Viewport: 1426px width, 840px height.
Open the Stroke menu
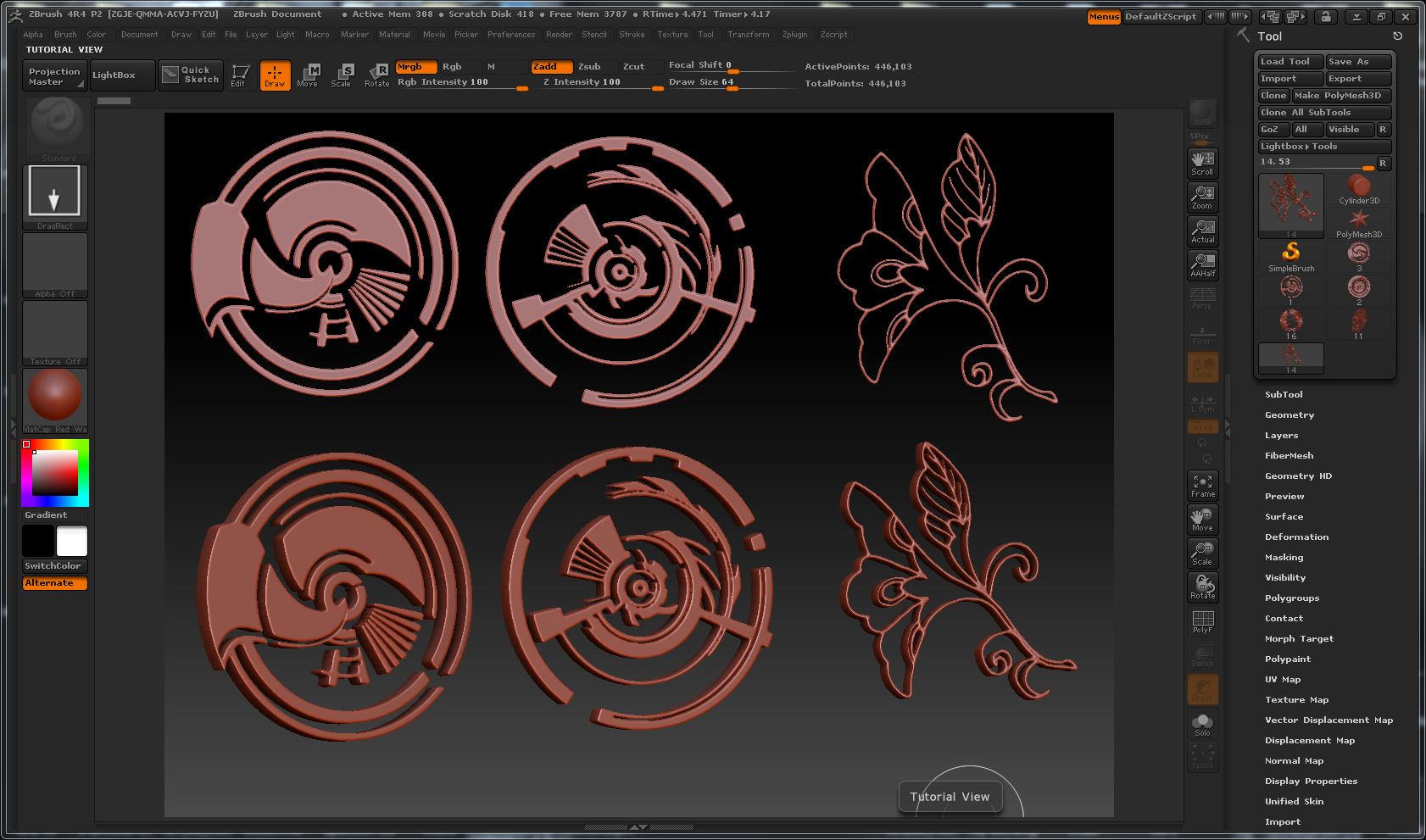coord(632,35)
